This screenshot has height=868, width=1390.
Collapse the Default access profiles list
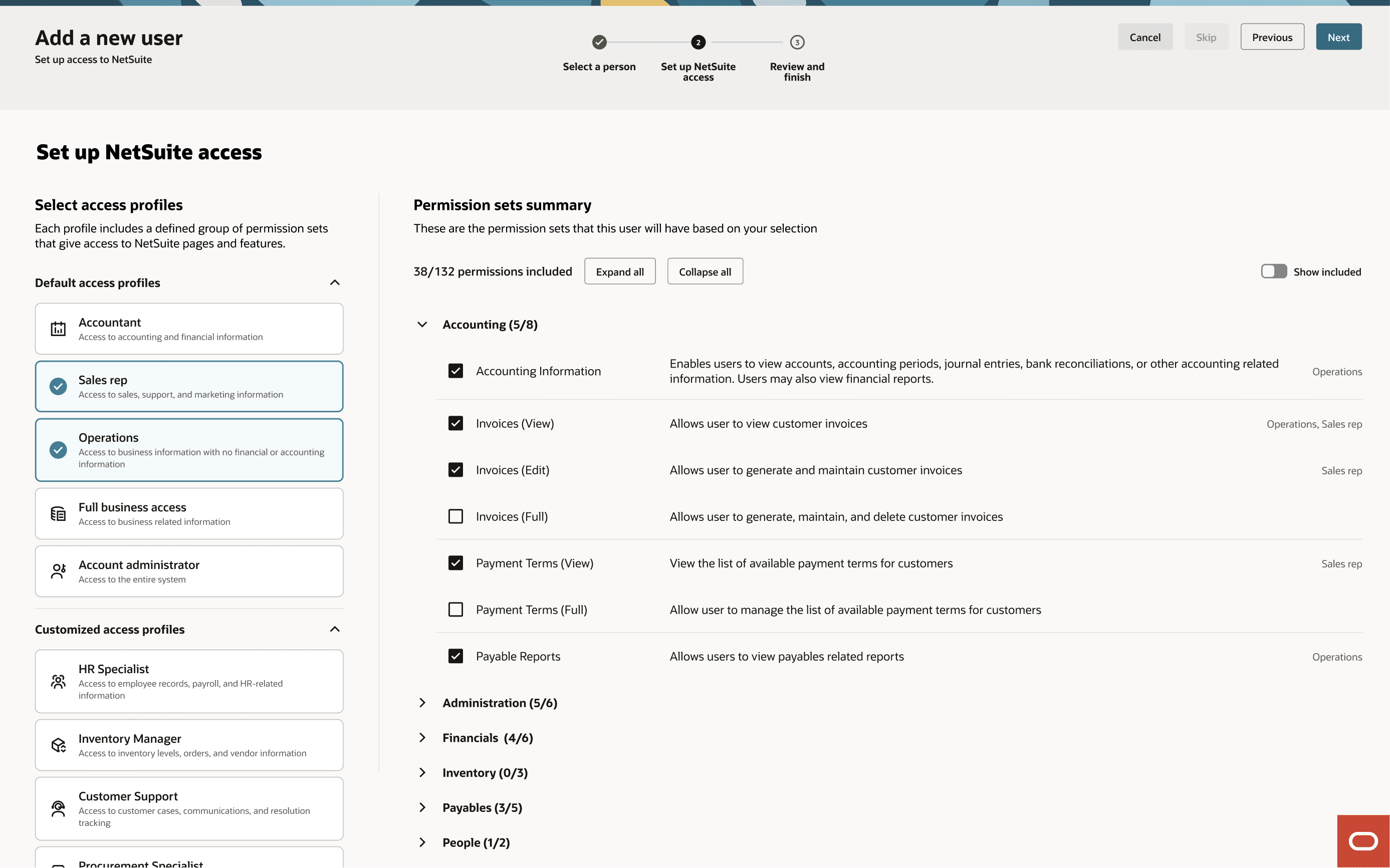coord(335,283)
